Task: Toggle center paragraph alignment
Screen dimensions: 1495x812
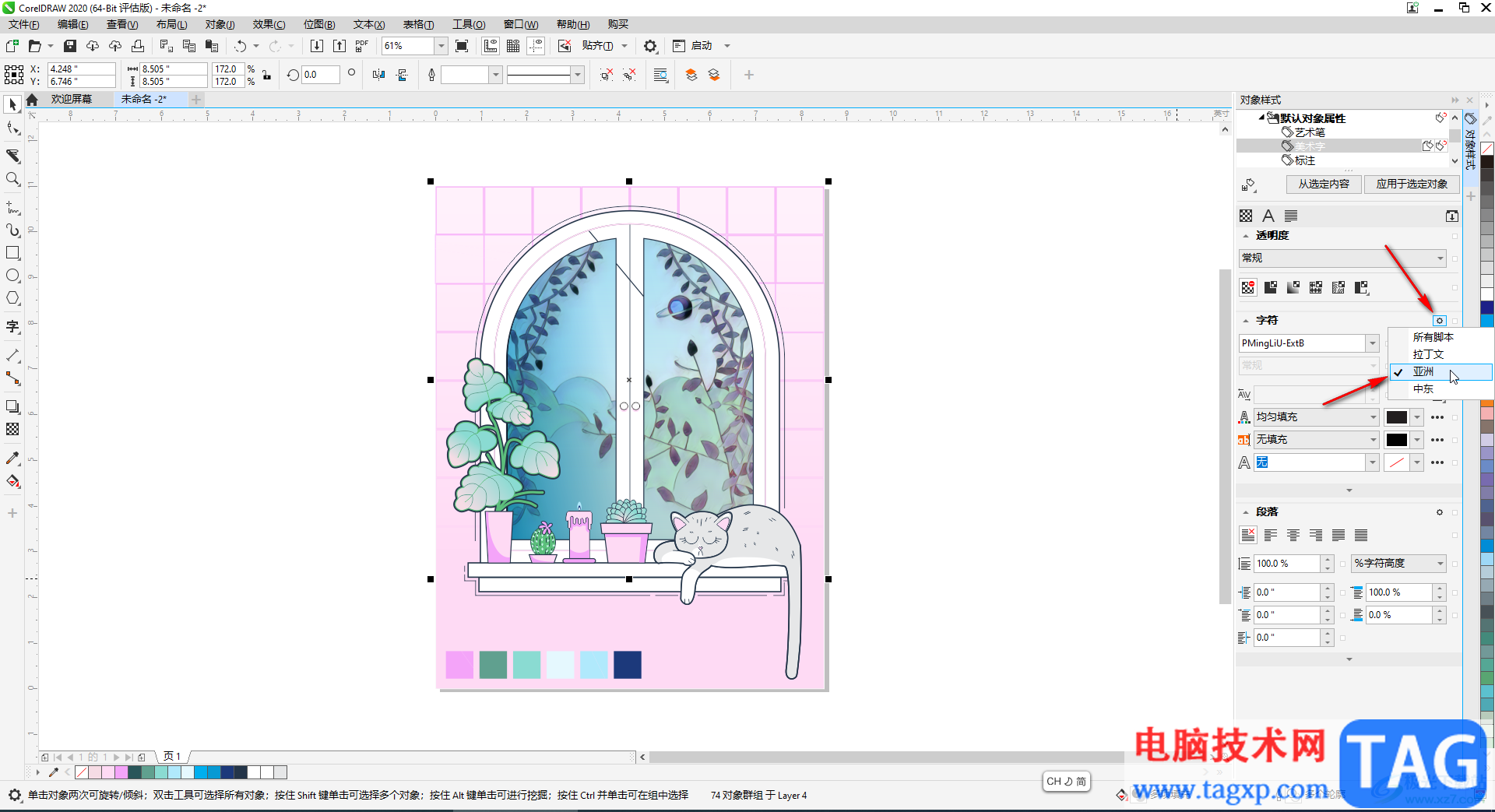Action: tap(1293, 535)
